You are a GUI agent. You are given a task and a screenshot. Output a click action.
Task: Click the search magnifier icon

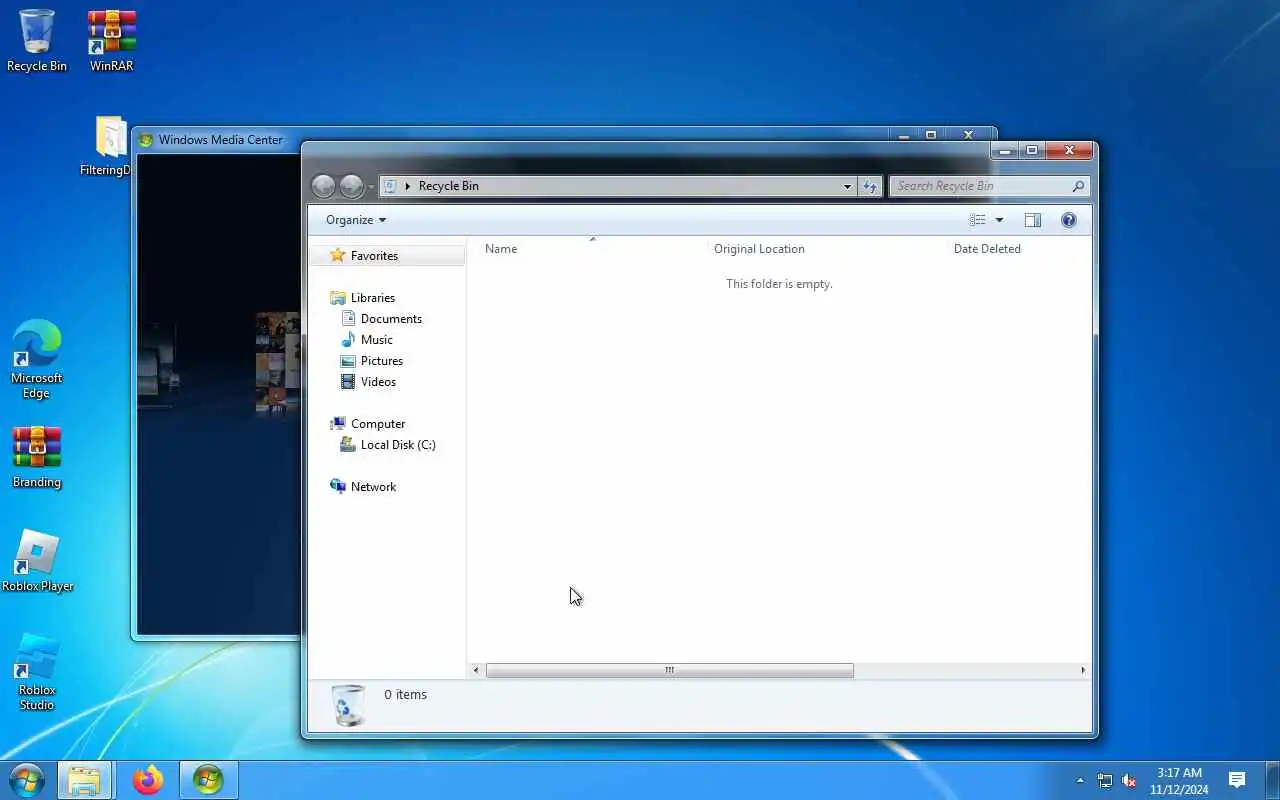(x=1078, y=186)
